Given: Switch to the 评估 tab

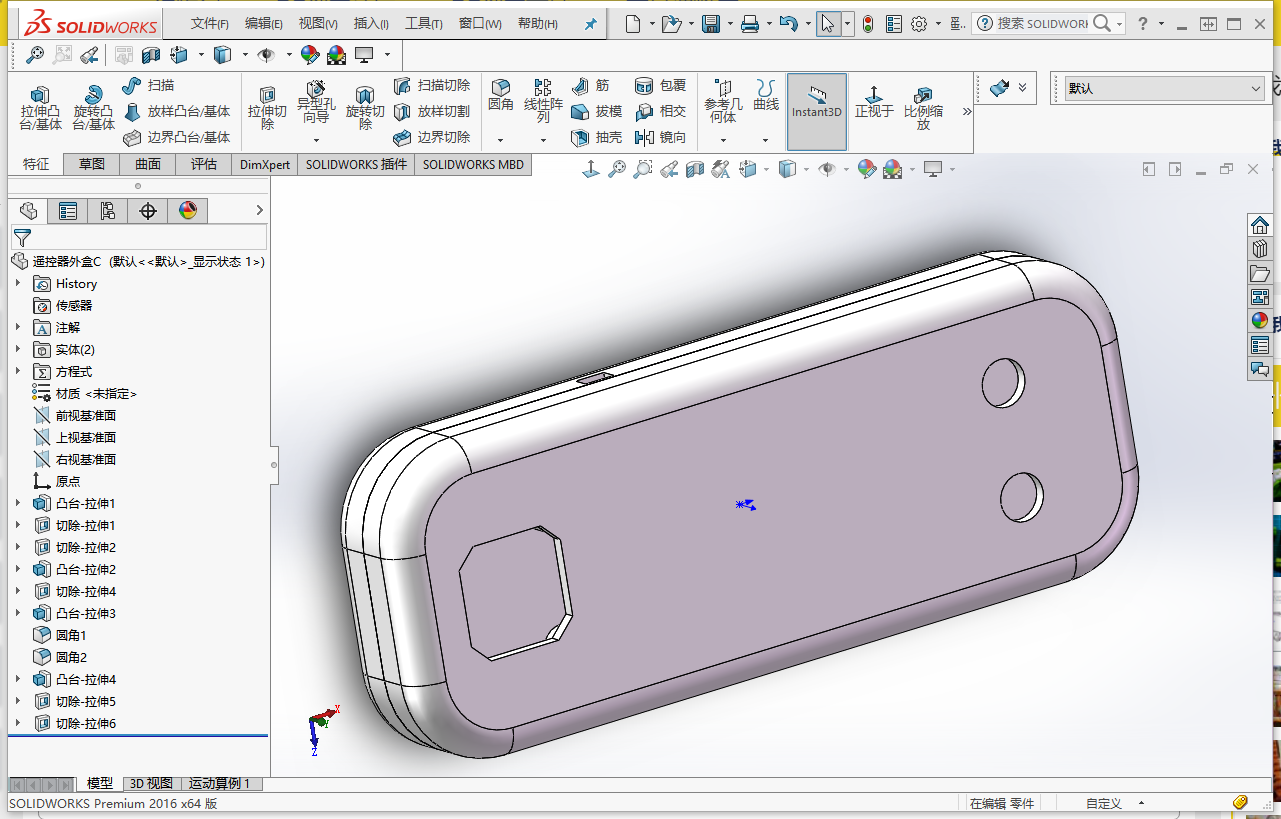Looking at the screenshot, I should [204, 164].
